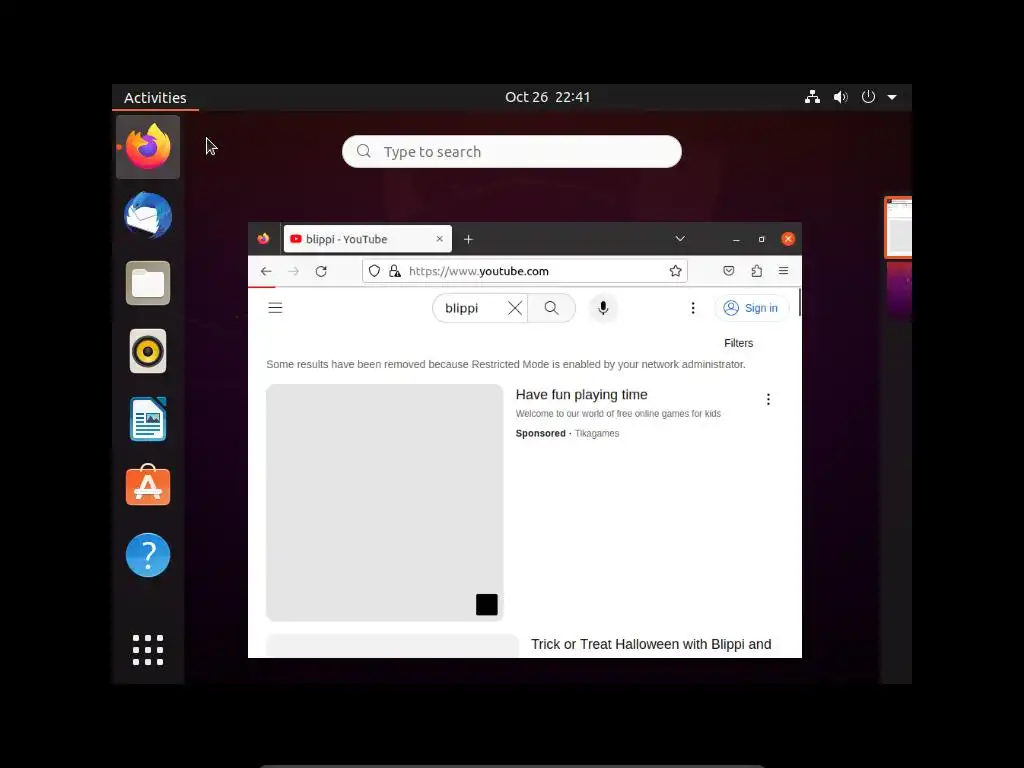
Task: Expand the system menu arrow
Action: 892,97
